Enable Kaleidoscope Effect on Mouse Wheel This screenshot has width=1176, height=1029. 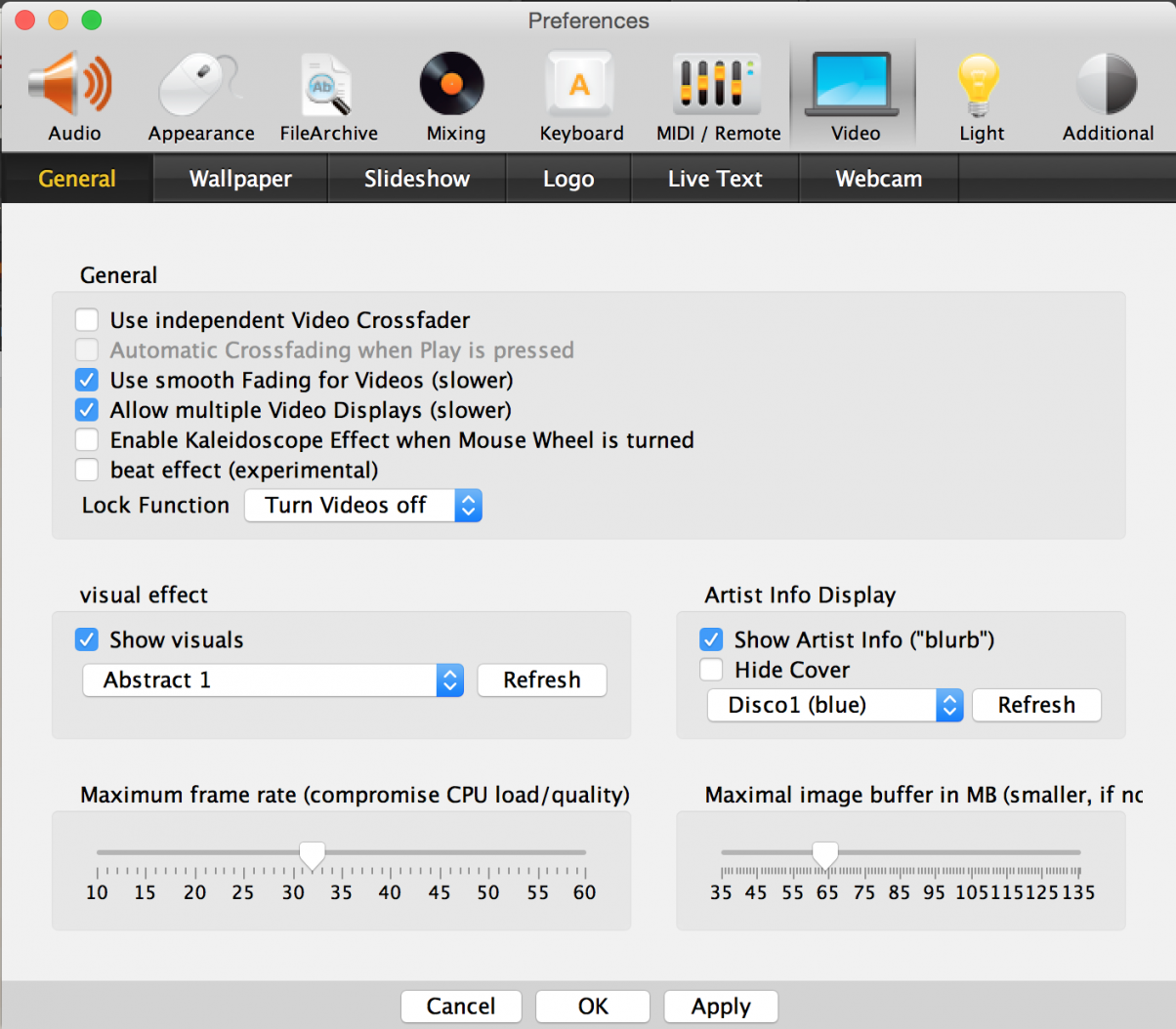coord(87,440)
